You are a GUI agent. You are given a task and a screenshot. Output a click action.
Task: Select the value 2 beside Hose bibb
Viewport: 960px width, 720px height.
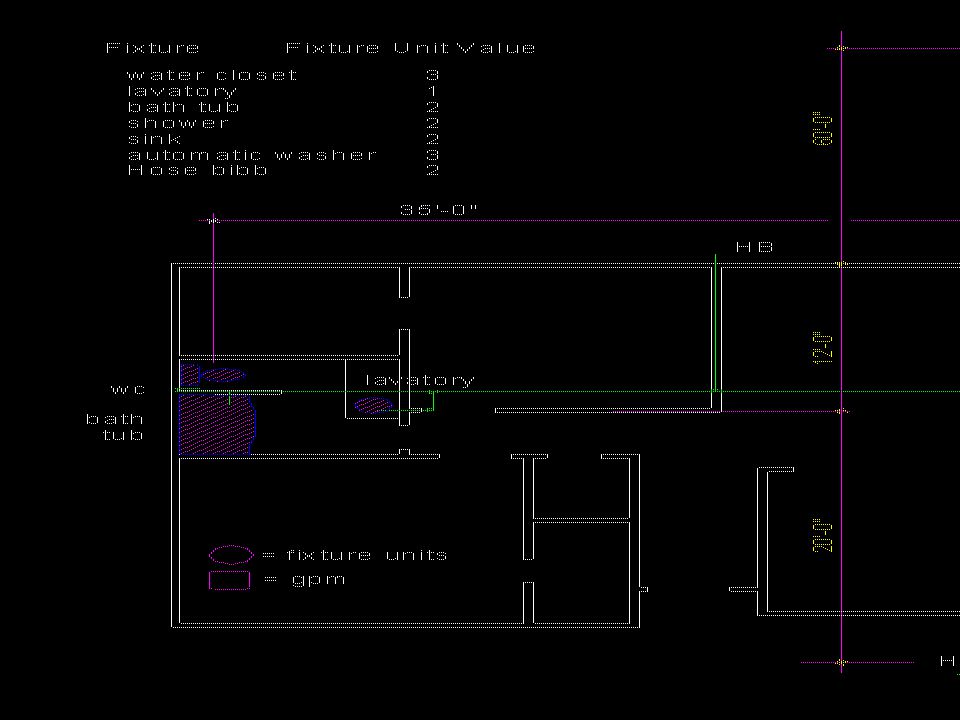[x=433, y=170]
